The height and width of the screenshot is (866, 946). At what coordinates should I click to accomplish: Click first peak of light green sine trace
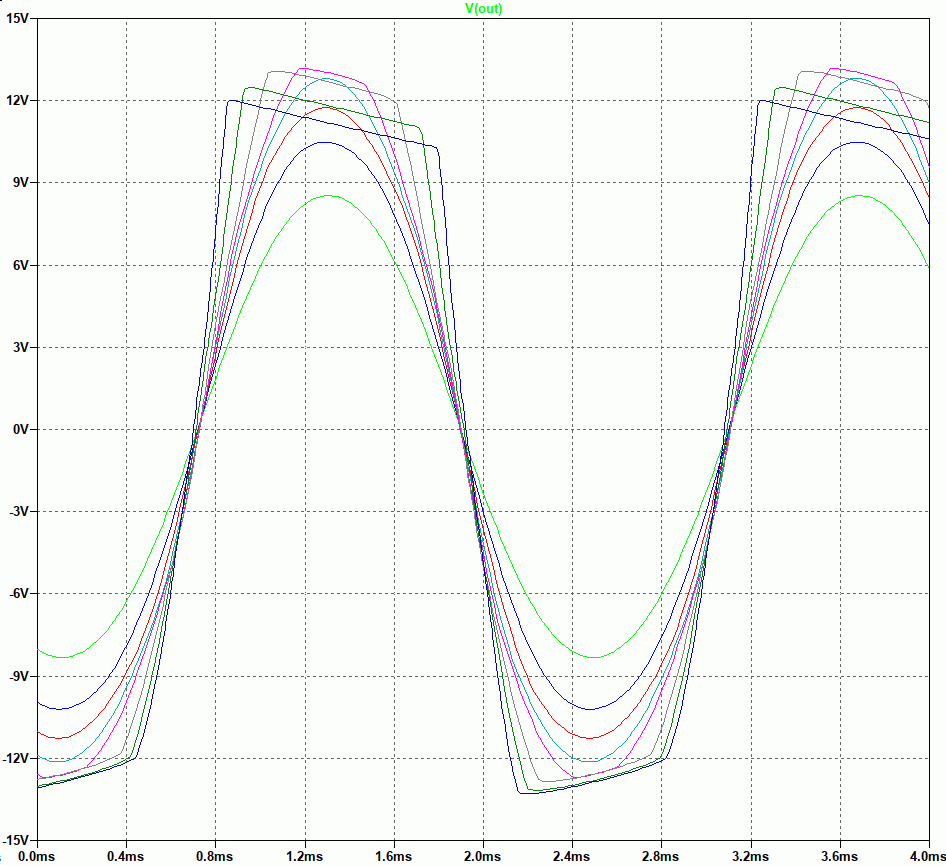pos(329,196)
